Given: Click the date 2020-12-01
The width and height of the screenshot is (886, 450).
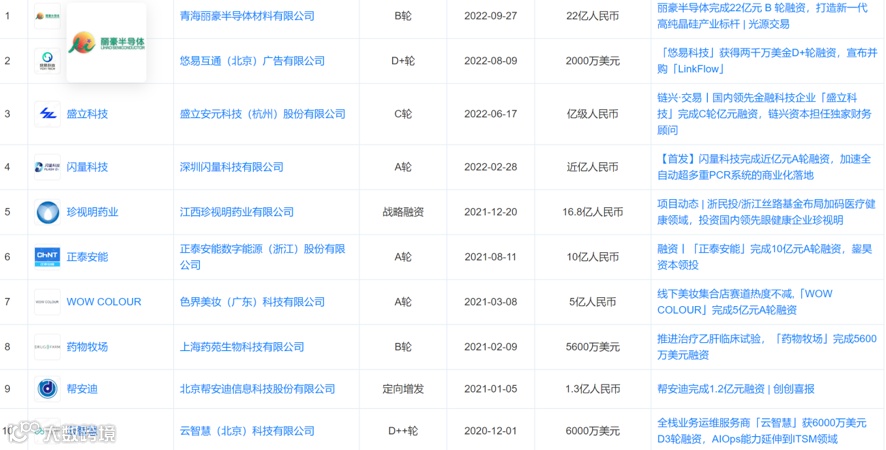Looking at the screenshot, I should pos(490,431).
